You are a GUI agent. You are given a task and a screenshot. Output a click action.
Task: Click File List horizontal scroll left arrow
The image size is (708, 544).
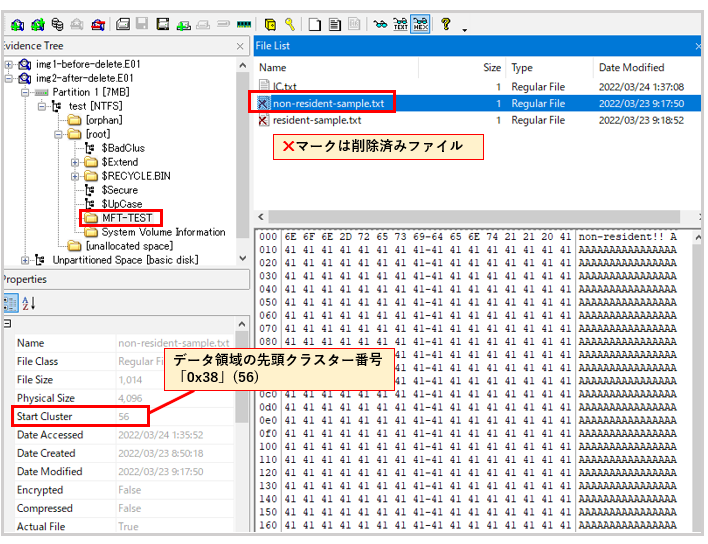(261, 217)
